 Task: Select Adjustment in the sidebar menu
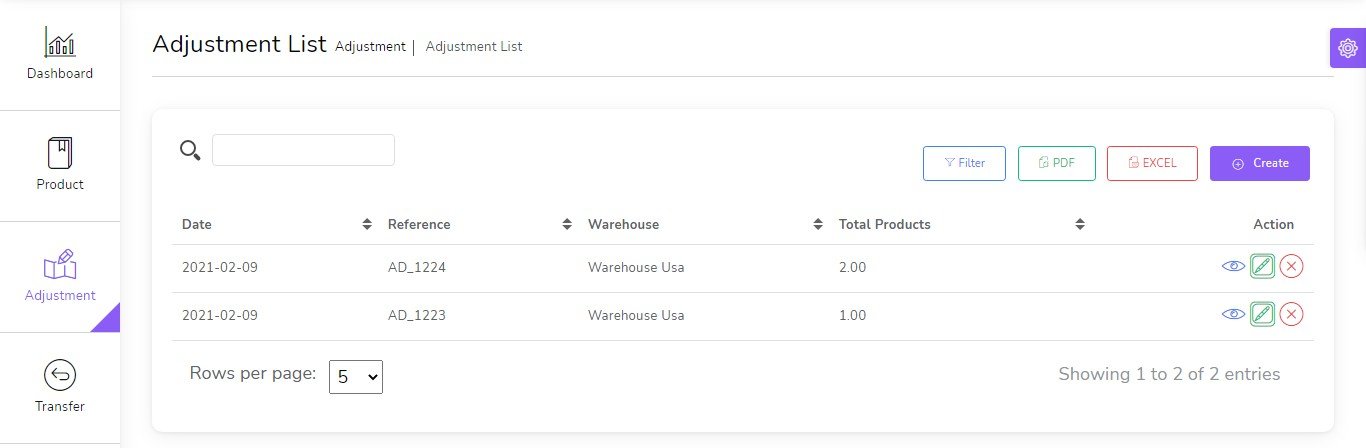(x=60, y=276)
